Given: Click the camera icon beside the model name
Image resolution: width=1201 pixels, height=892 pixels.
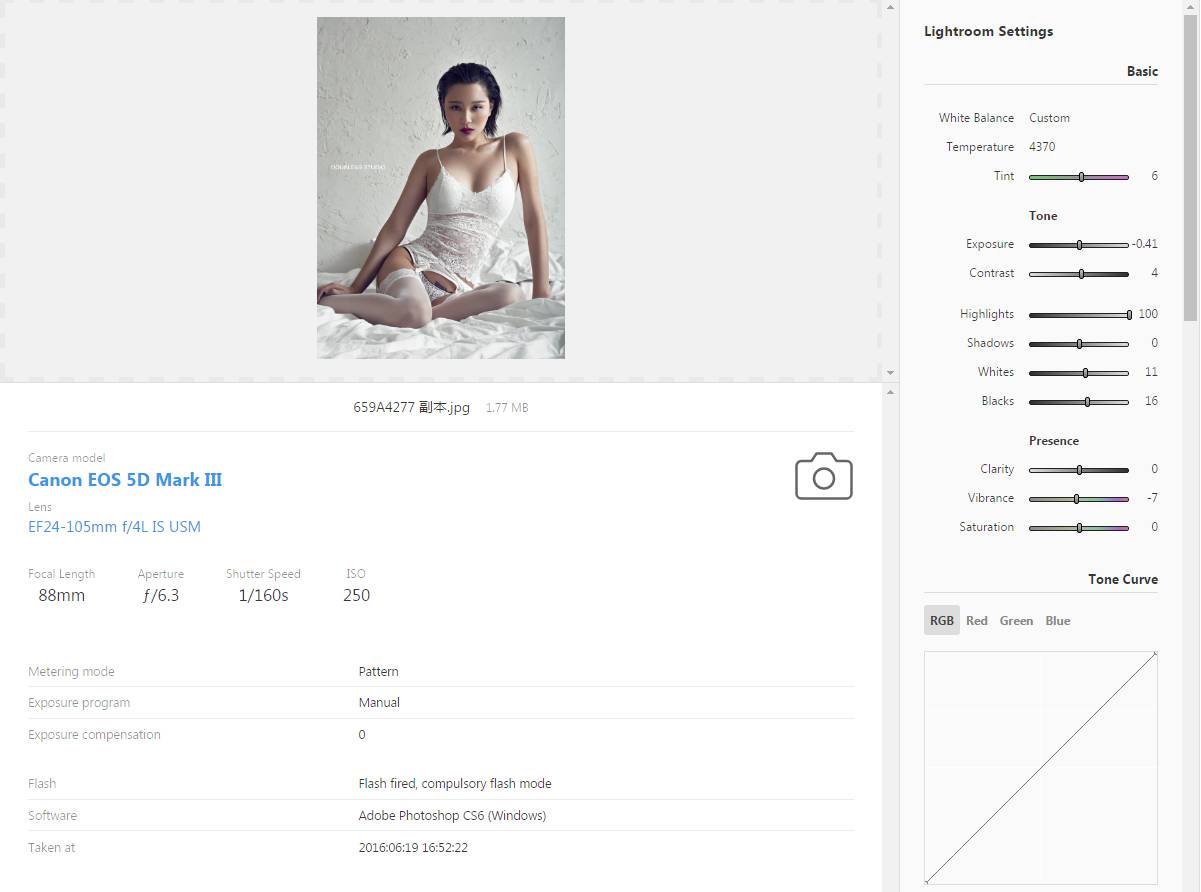Looking at the screenshot, I should [824, 476].
